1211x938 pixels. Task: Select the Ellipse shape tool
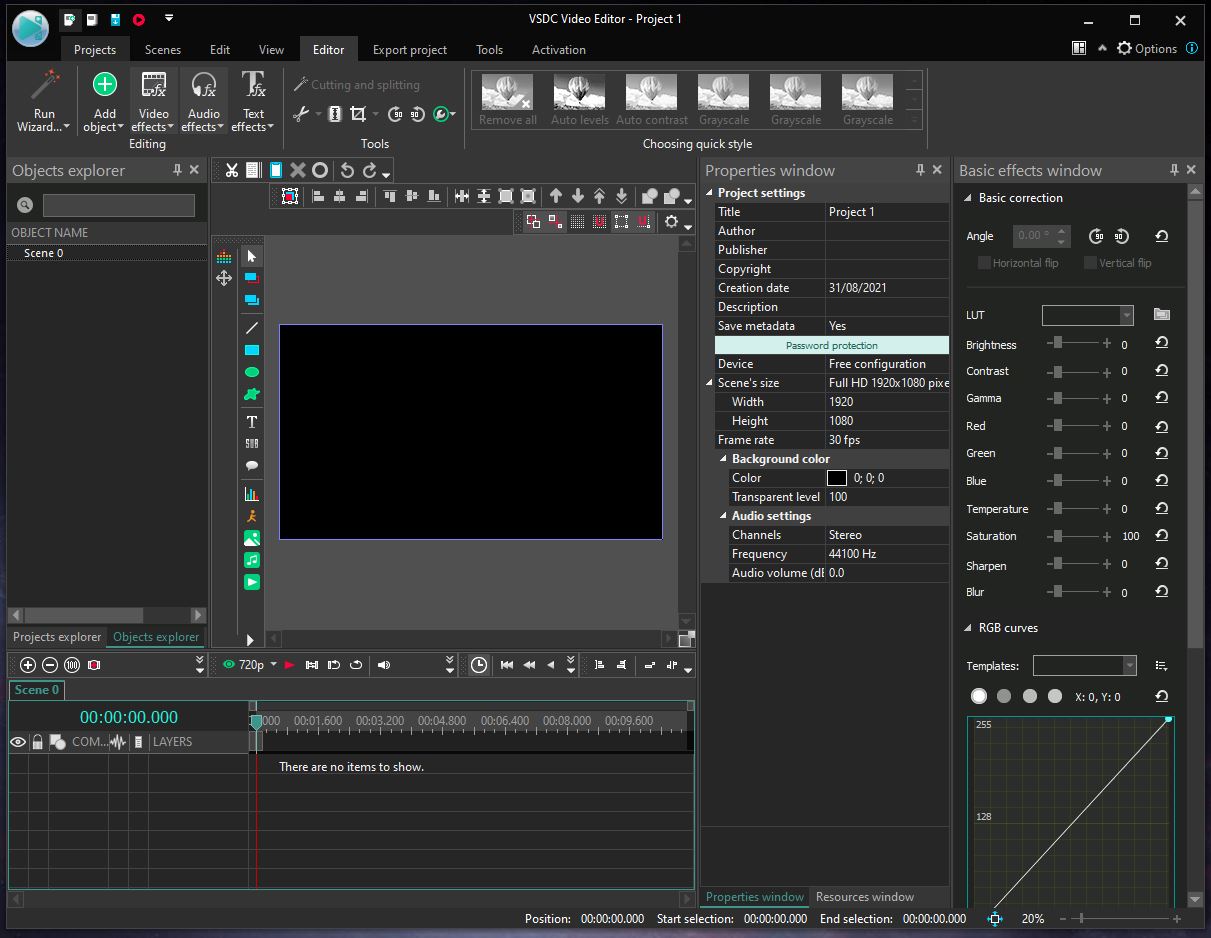(x=252, y=372)
